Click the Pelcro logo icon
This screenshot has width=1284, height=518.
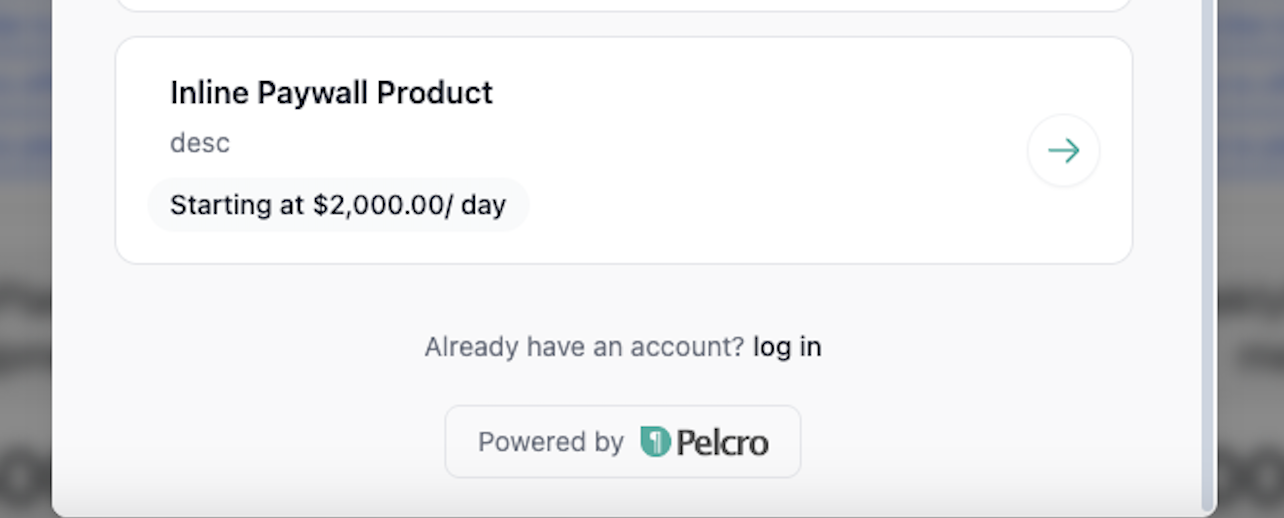(x=655, y=441)
